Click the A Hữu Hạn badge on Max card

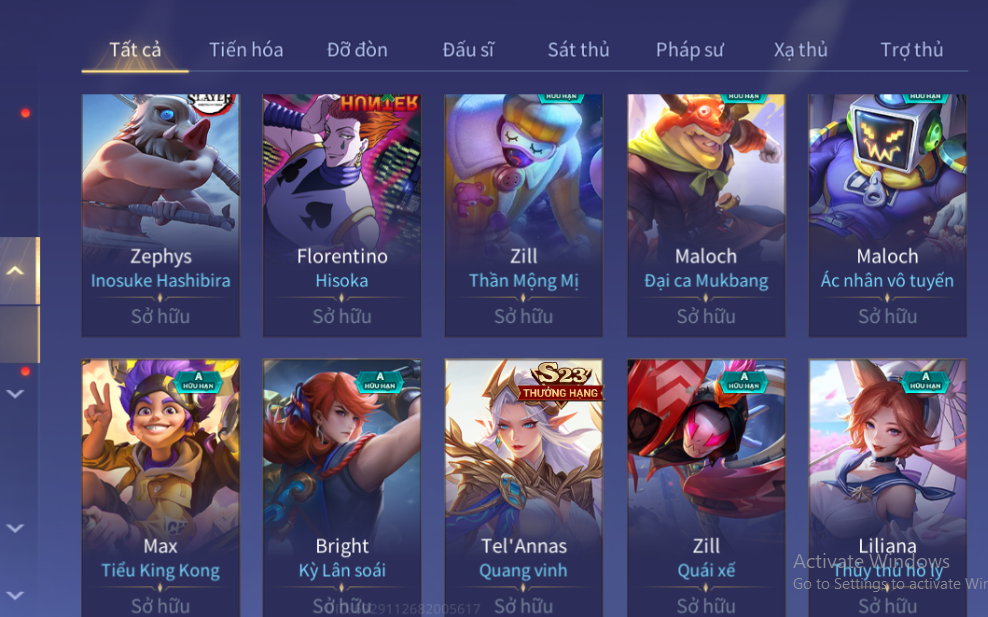click(198, 381)
